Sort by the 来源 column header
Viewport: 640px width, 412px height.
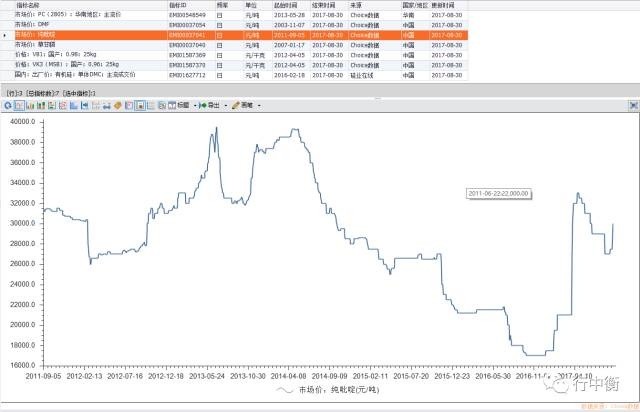click(x=356, y=5)
